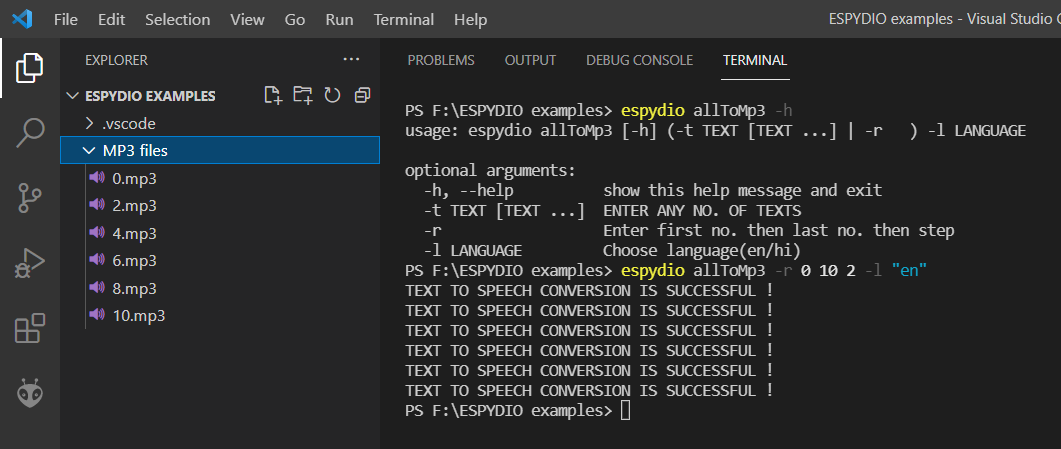Screen dimensions: 1061x449
Task: Click the audio icon beside 0.mp3
Action: tap(97, 178)
